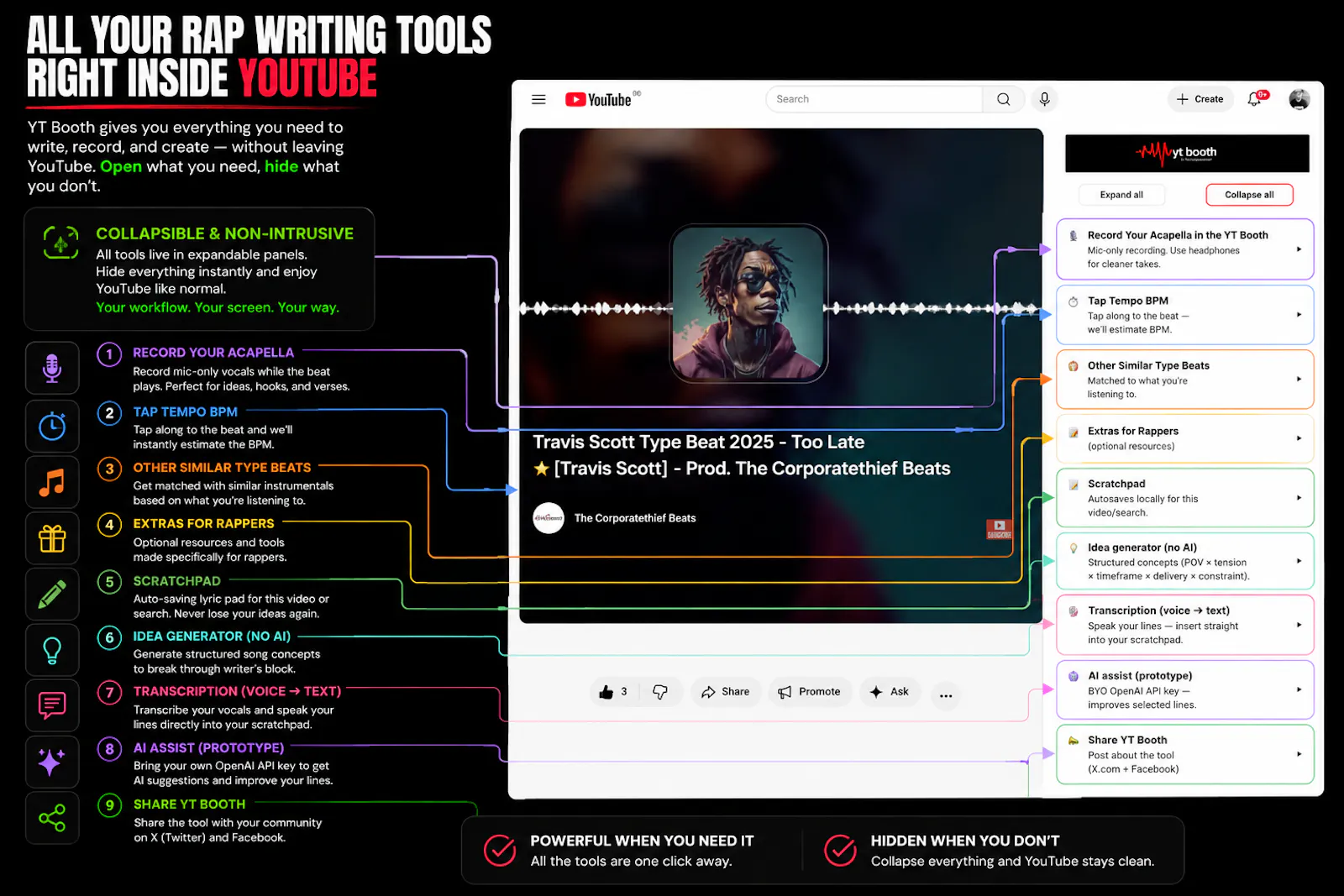The height and width of the screenshot is (896, 1344).
Task: Click the collapsible panel icon with arrow
Action: [x=60, y=243]
